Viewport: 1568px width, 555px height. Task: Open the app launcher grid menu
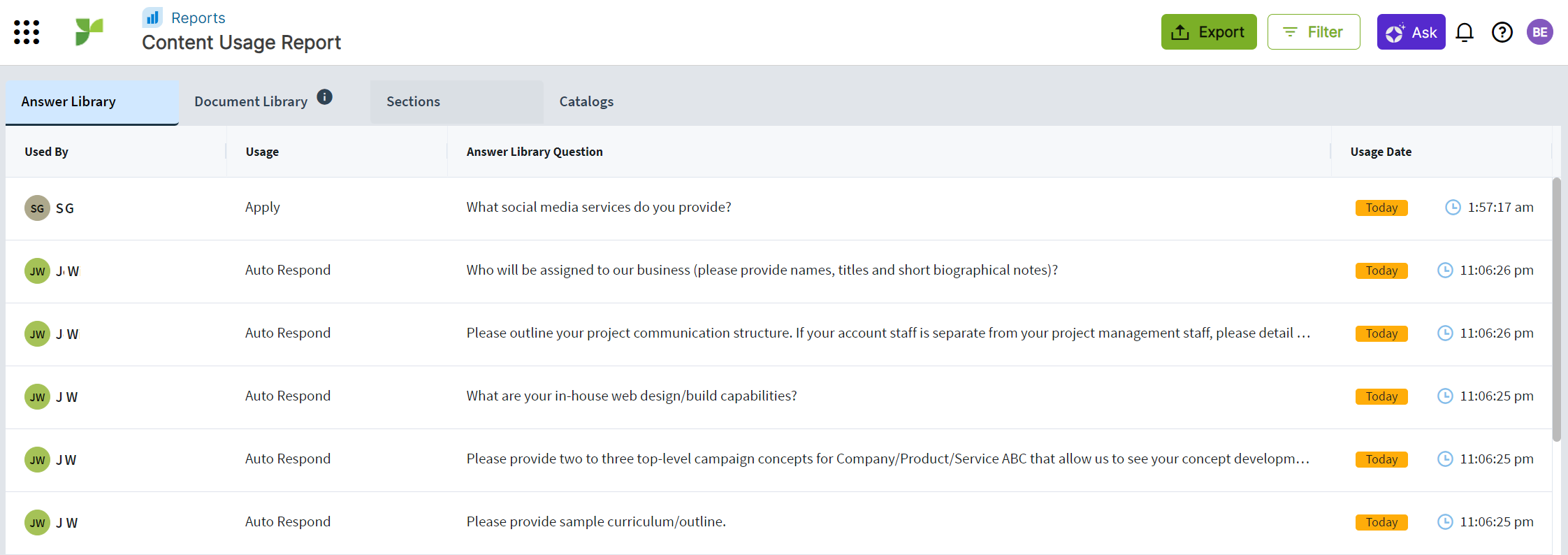(x=27, y=32)
